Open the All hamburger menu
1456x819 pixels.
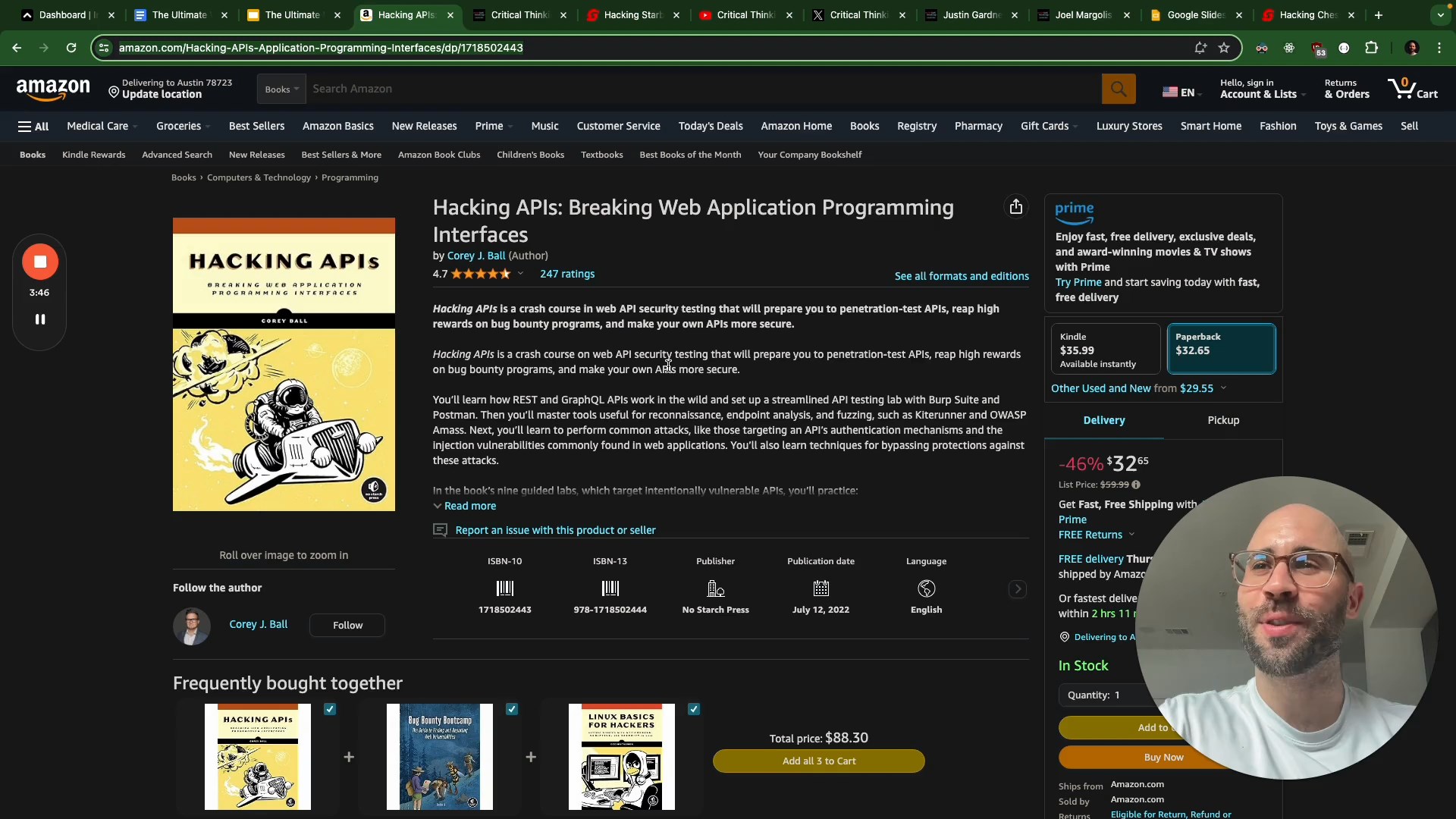coord(33,127)
